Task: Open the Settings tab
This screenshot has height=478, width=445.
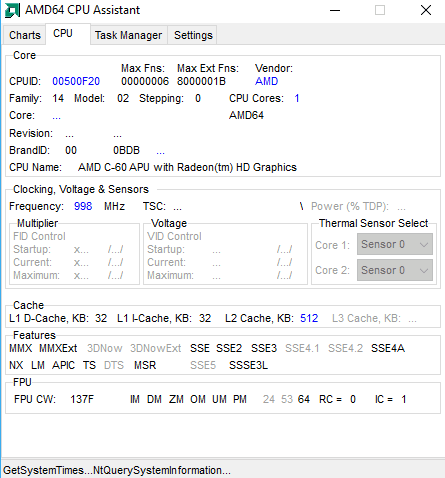Action: pyautogui.click(x=193, y=35)
